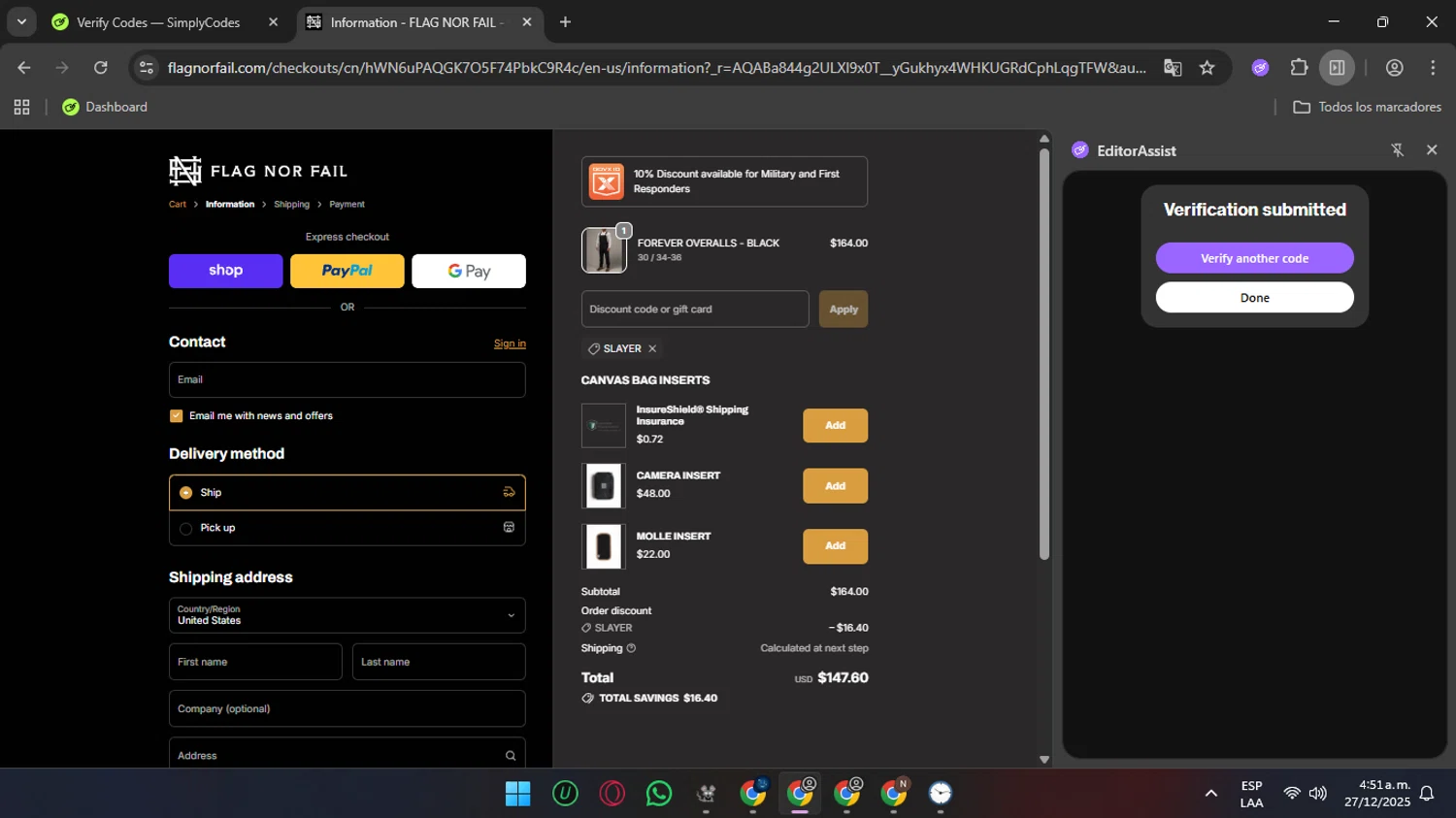Open the apps grid in bookmarks bar
Viewport: 1456px width, 818px height.
point(21,108)
